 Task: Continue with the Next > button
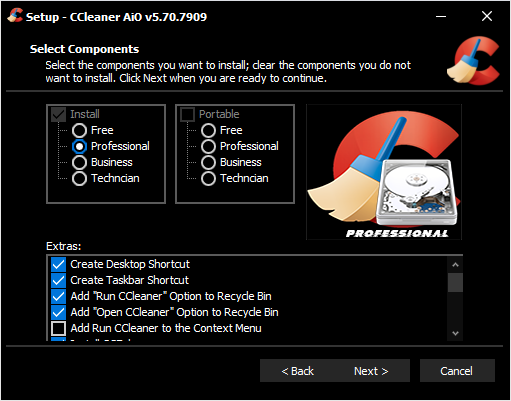[371, 371]
